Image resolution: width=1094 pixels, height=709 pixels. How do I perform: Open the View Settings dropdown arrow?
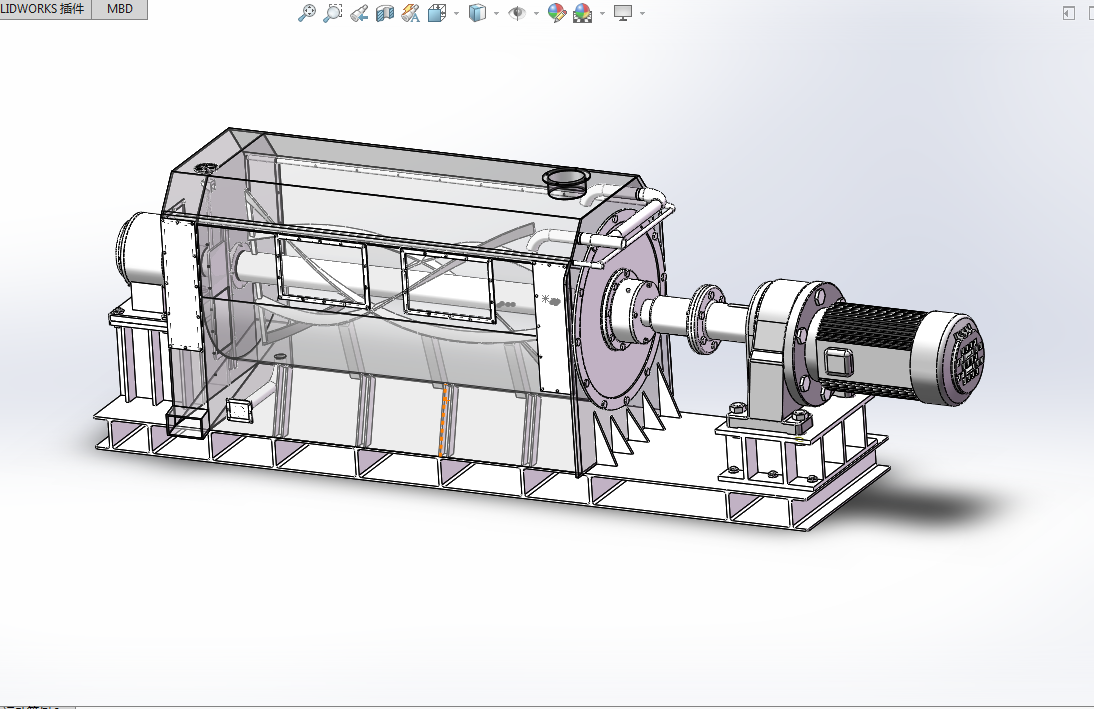(642, 14)
